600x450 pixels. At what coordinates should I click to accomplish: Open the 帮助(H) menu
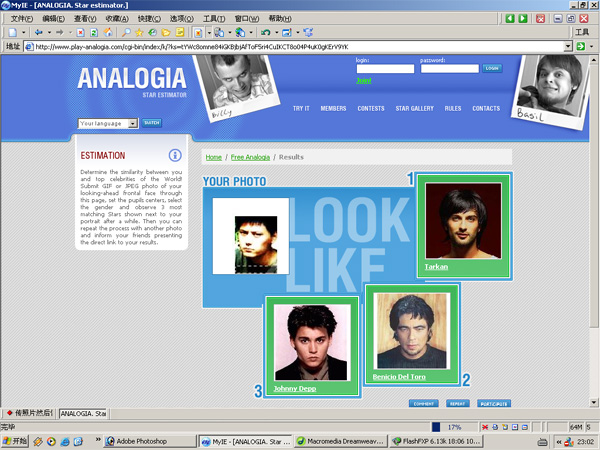coord(280,18)
